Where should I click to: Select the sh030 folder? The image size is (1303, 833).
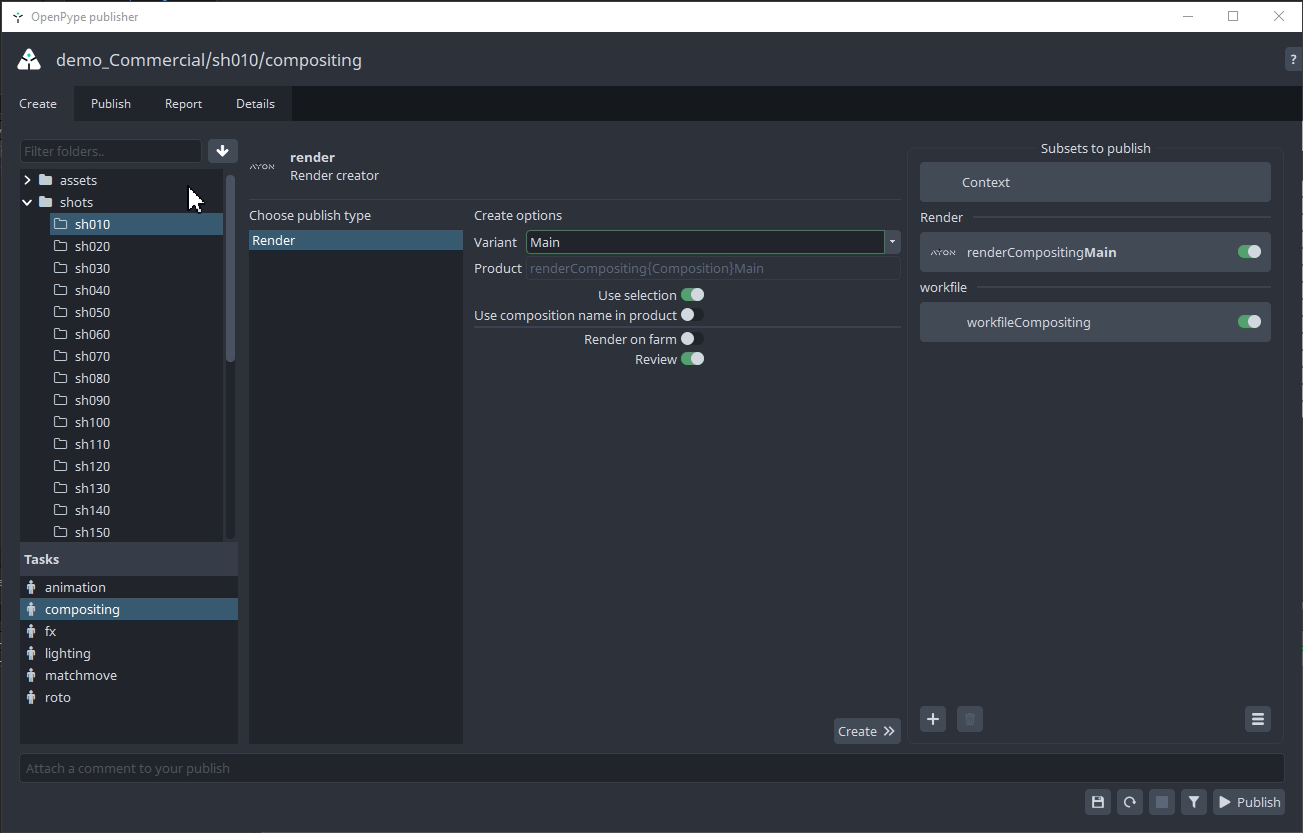pos(136,268)
